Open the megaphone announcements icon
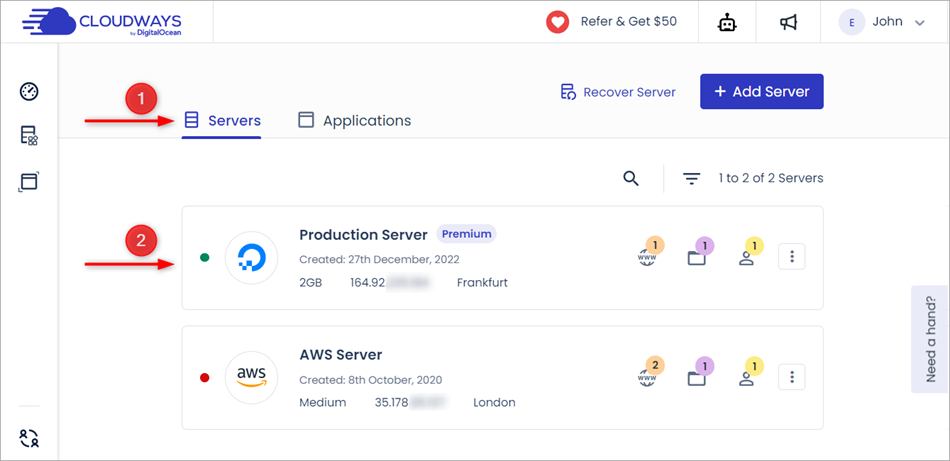 click(x=789, y=22)
